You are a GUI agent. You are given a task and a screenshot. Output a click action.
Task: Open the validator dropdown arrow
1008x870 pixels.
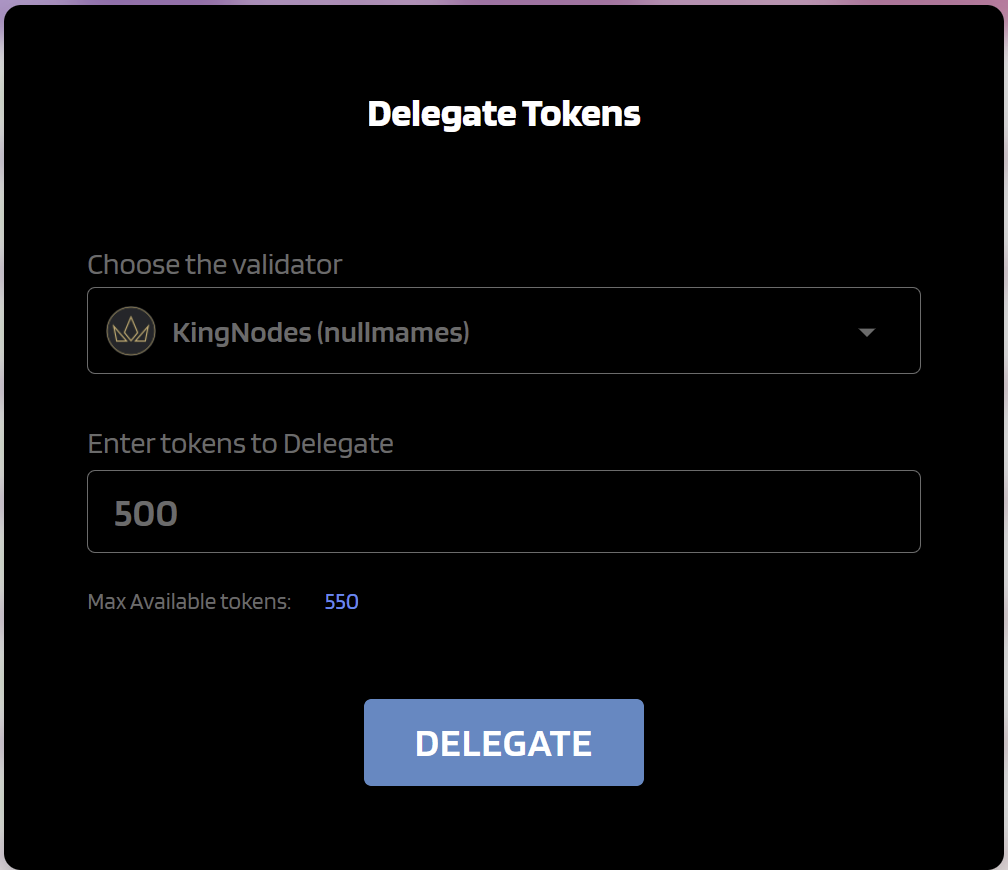(867, 332)
